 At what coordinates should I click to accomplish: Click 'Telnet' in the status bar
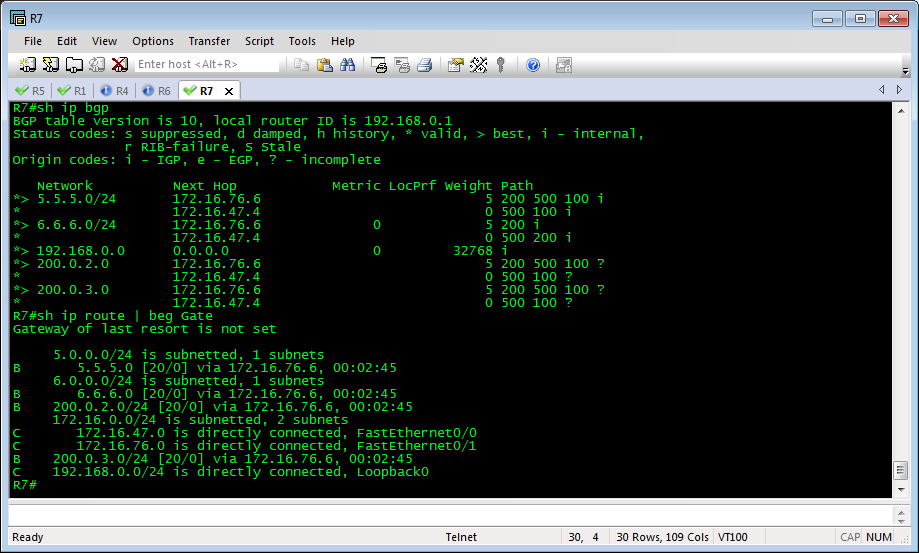461,537
